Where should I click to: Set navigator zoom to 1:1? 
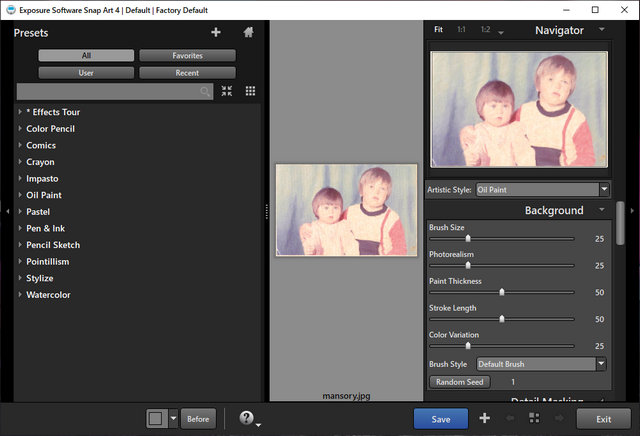[461, 30]
